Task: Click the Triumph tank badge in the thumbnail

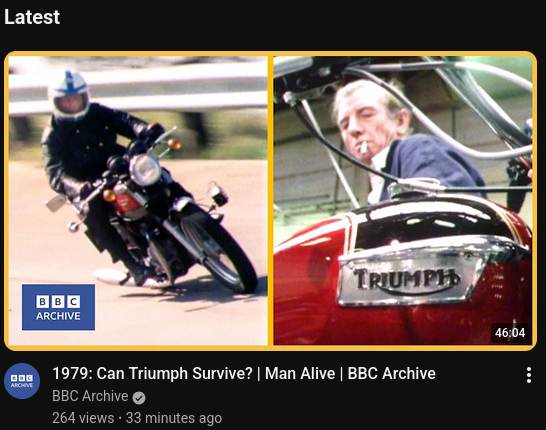Action: coord(406,279)
